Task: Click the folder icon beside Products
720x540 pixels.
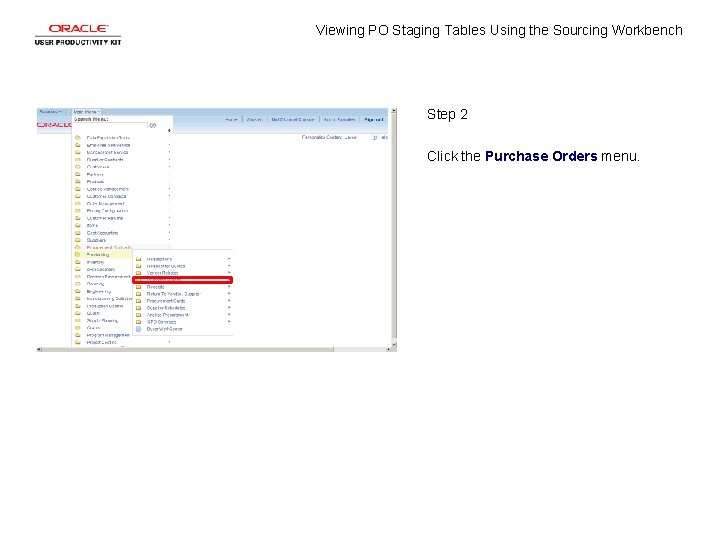Action: (78, 181)
